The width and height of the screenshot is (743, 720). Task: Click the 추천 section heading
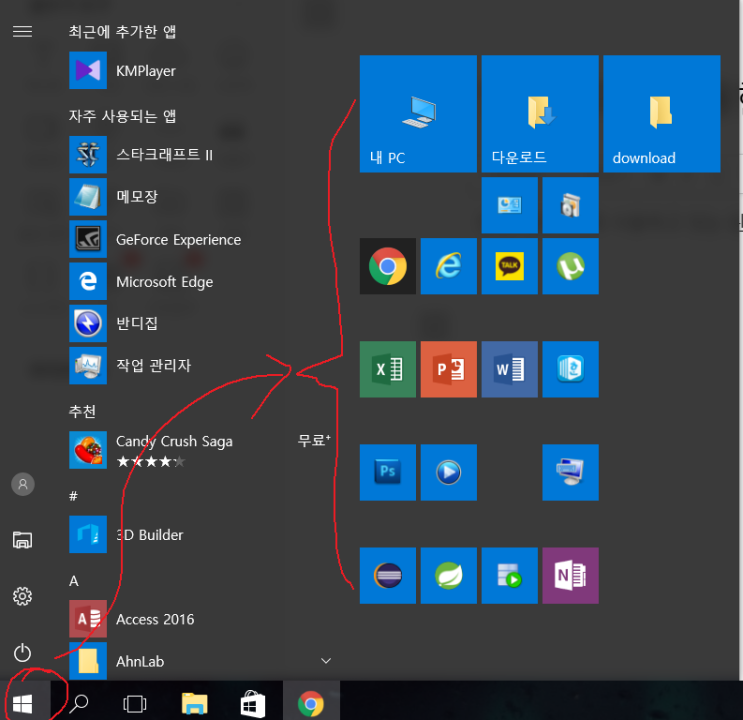82,411
